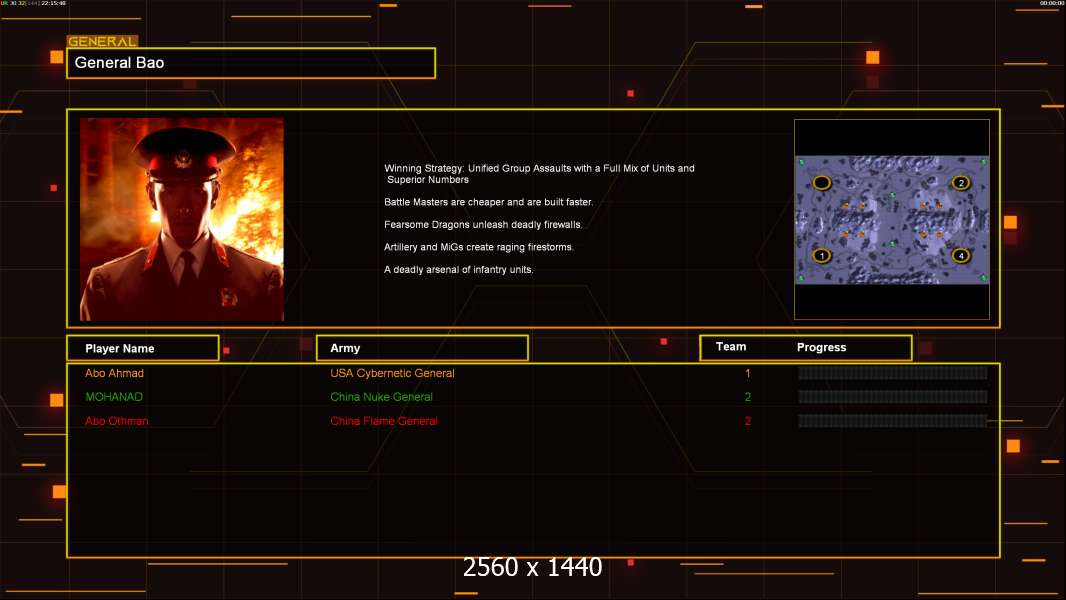
Task: Select start position marker 4 on map
Action: 961,255
